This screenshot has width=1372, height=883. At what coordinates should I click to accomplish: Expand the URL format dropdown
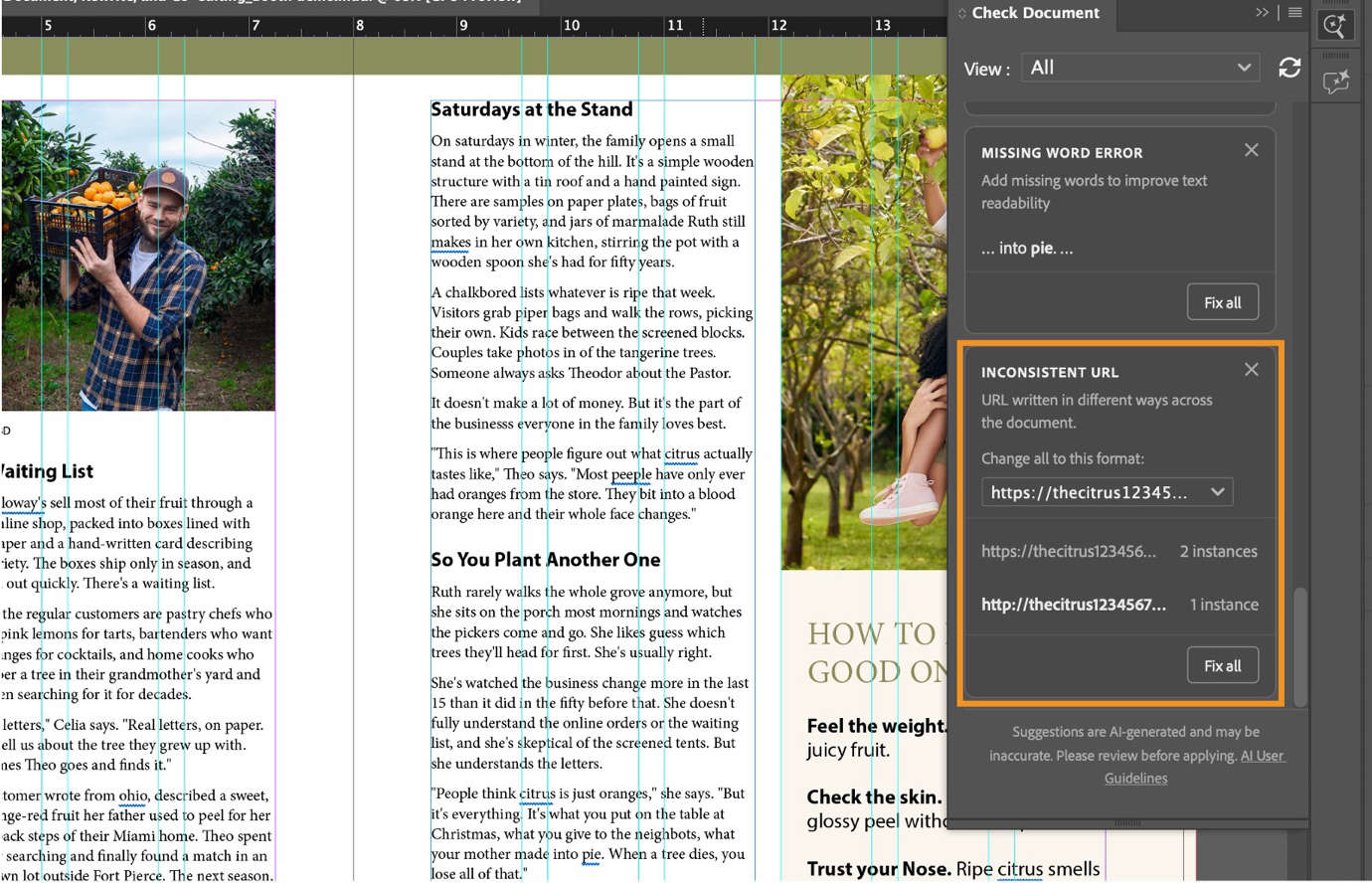click(1107, 492)
